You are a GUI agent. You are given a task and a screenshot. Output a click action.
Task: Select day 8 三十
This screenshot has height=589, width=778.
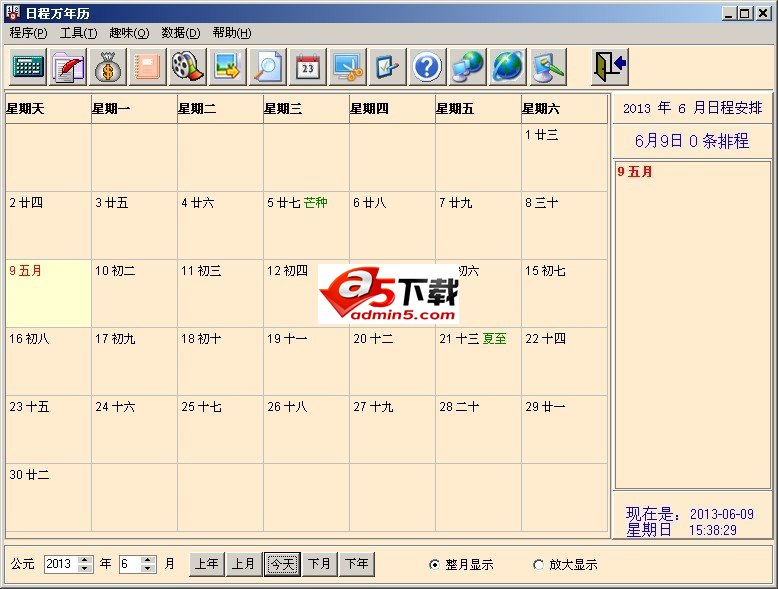pyautogui.click(x=564, y=225)
